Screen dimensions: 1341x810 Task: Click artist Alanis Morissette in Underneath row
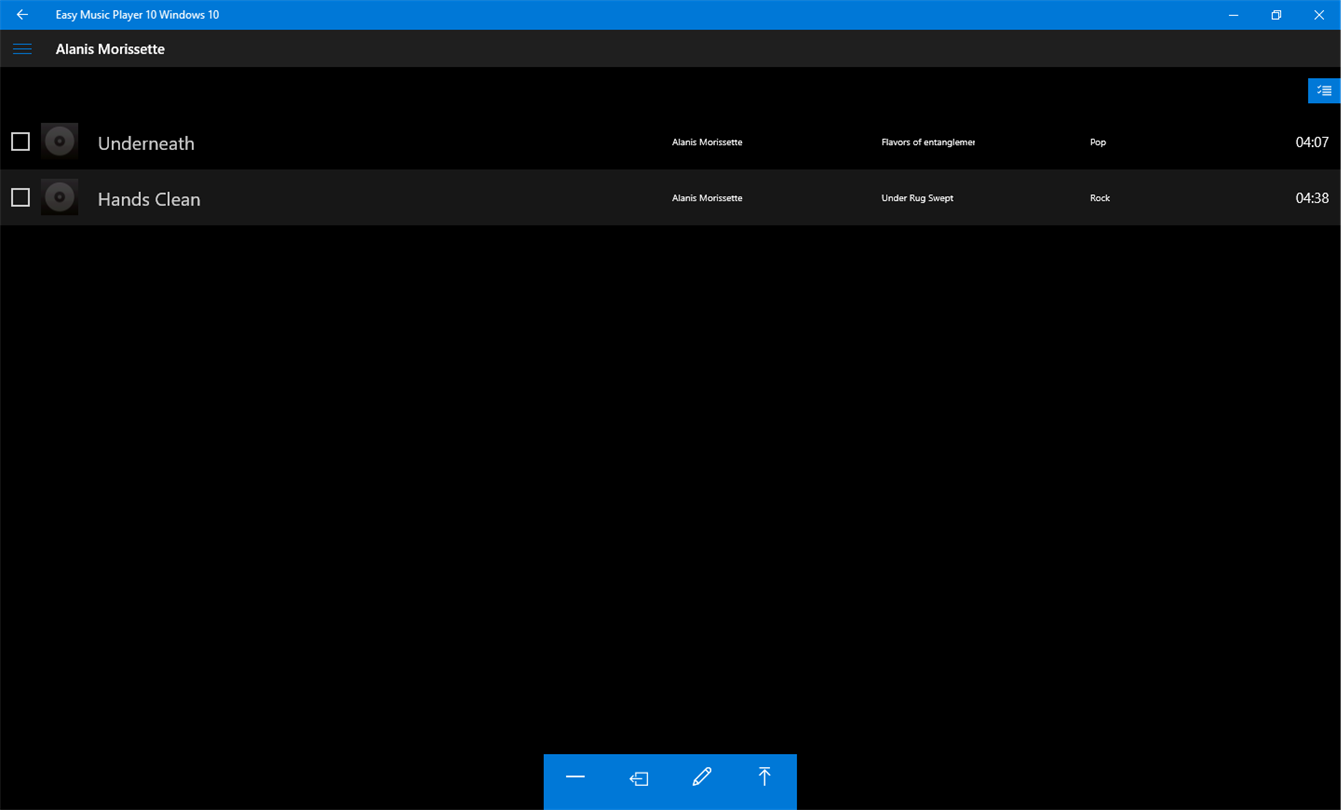pyautogui.click(x=707, y=142)
